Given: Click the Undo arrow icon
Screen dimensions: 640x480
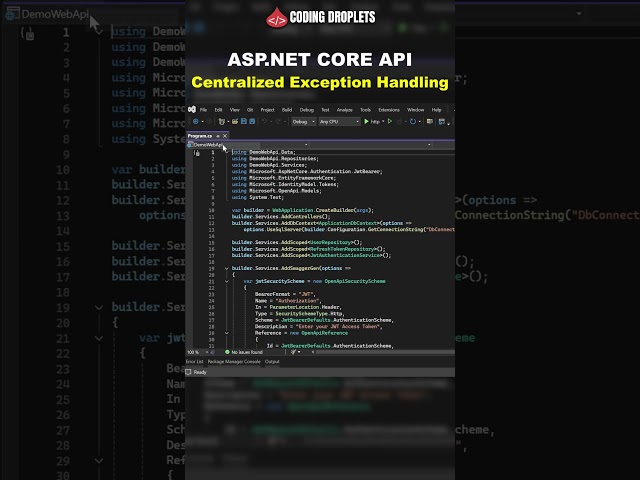Looking at the screenshot, I should 264,121.
